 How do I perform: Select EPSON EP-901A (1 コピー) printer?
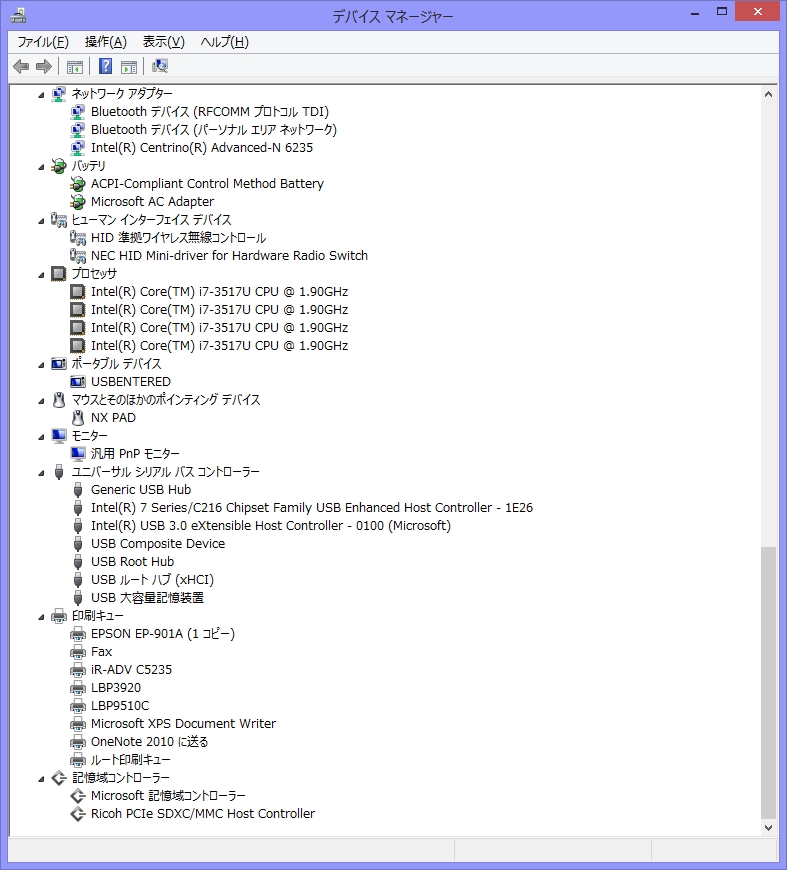point(163,634)
